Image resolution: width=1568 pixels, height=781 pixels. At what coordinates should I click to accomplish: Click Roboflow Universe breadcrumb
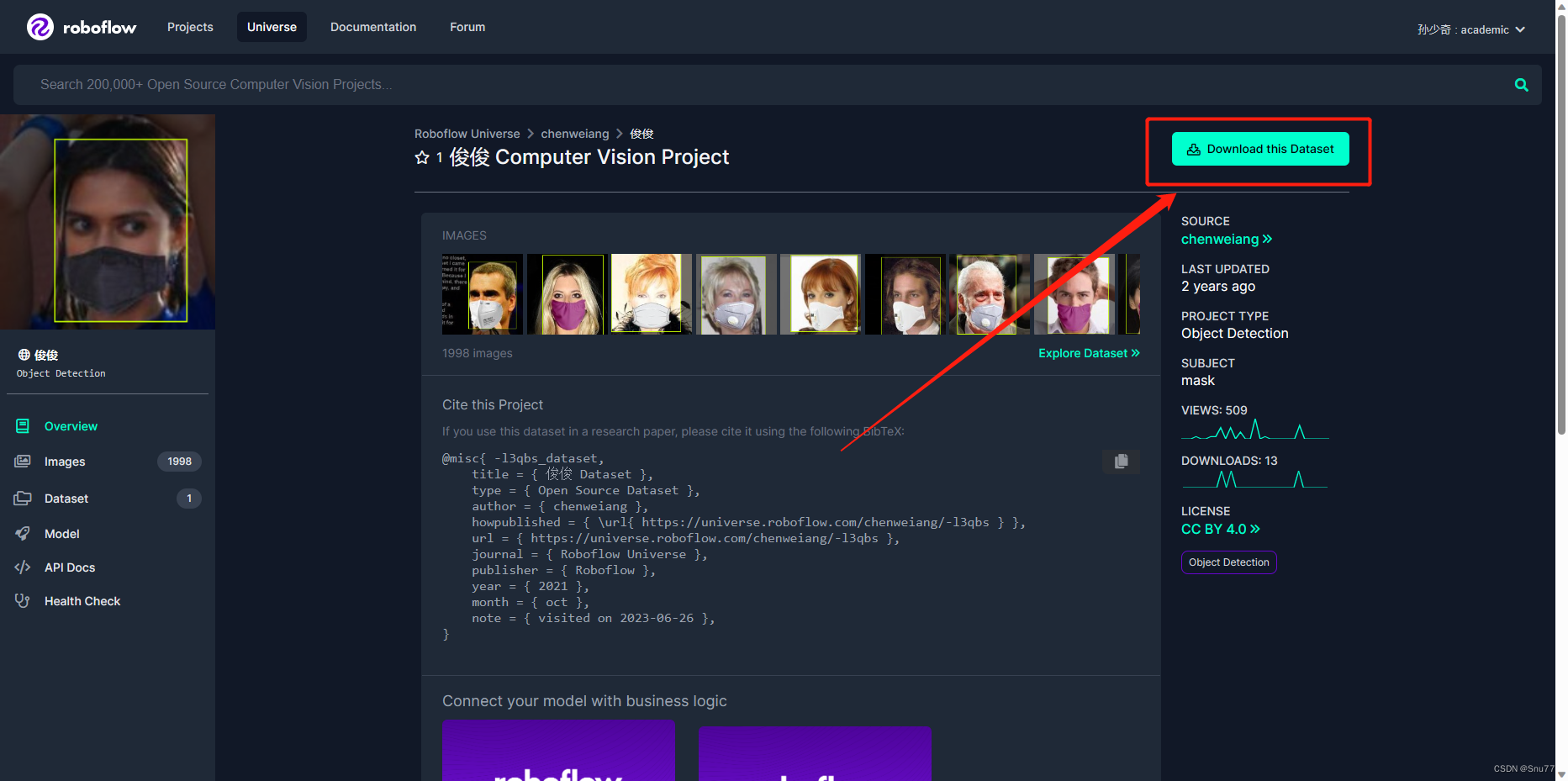[467, 134]
